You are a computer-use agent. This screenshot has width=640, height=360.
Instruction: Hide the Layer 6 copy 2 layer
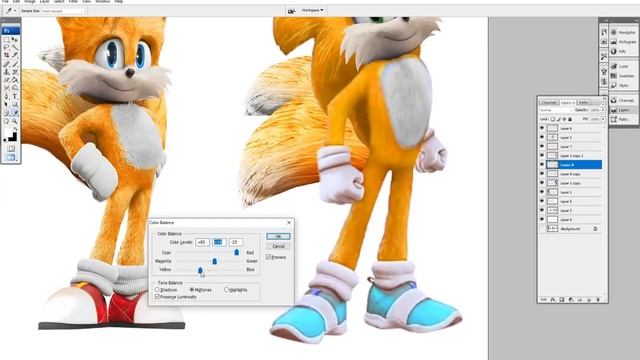(x=542, y=156)
